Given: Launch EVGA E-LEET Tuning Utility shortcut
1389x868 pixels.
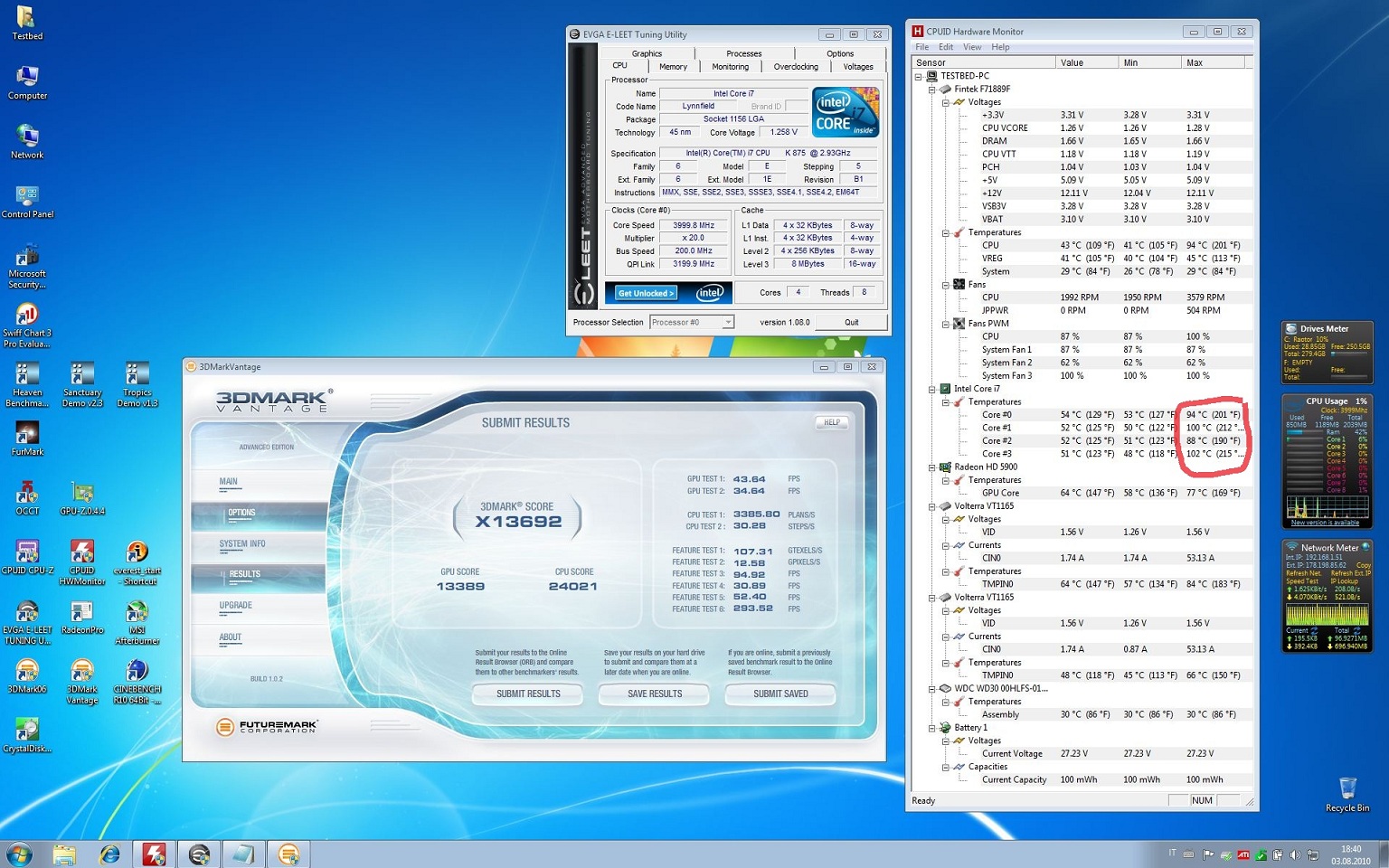Looking at the screenshot, I should pos(27,622).
